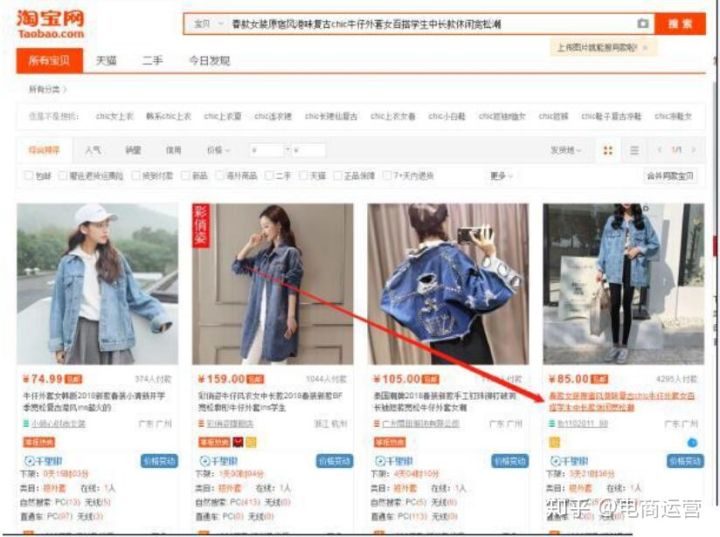
Task: Click 价格变动 button on ¥85.00 item
Action: [x=686, y=461]
